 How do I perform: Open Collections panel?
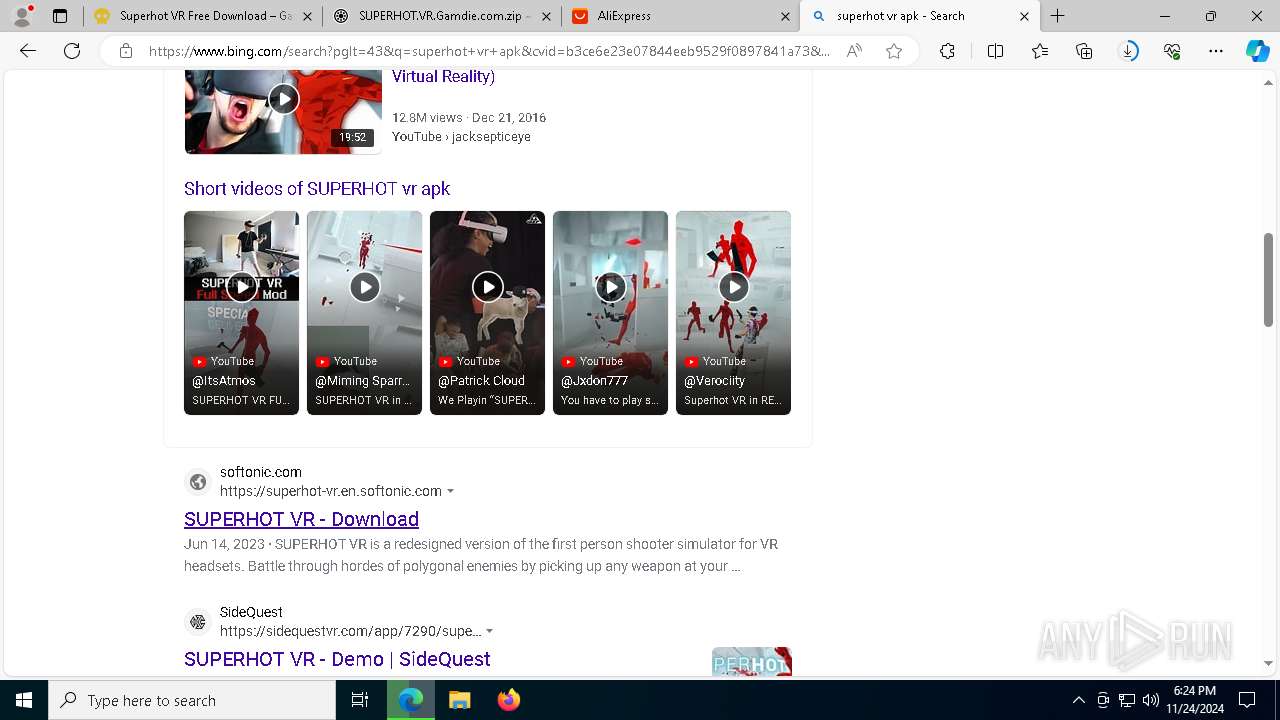click(1084, 51)
